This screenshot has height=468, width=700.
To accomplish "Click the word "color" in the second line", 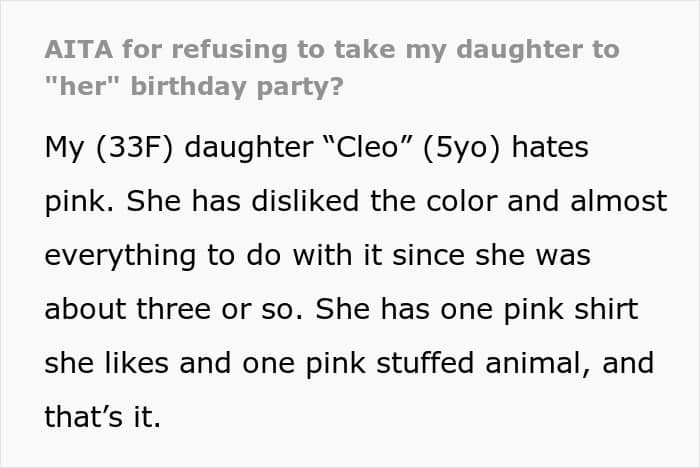I will (462, 201).
